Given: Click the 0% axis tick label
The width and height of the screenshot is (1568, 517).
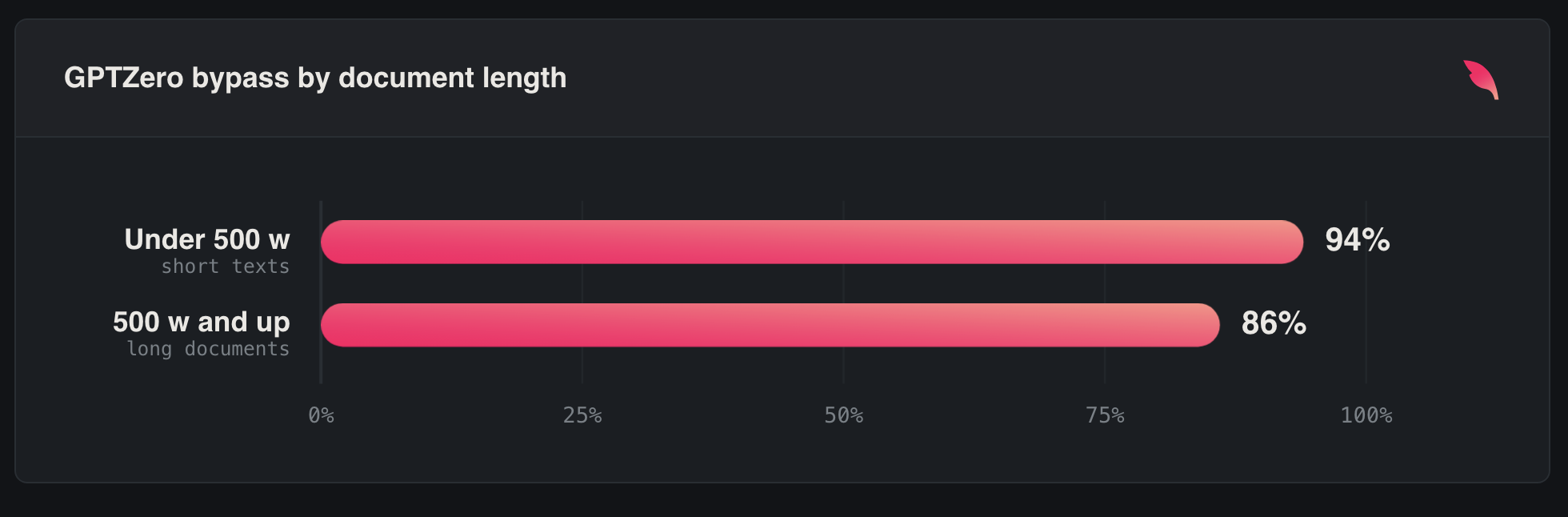Looking at the screenshot, I should tap(322, 415).
